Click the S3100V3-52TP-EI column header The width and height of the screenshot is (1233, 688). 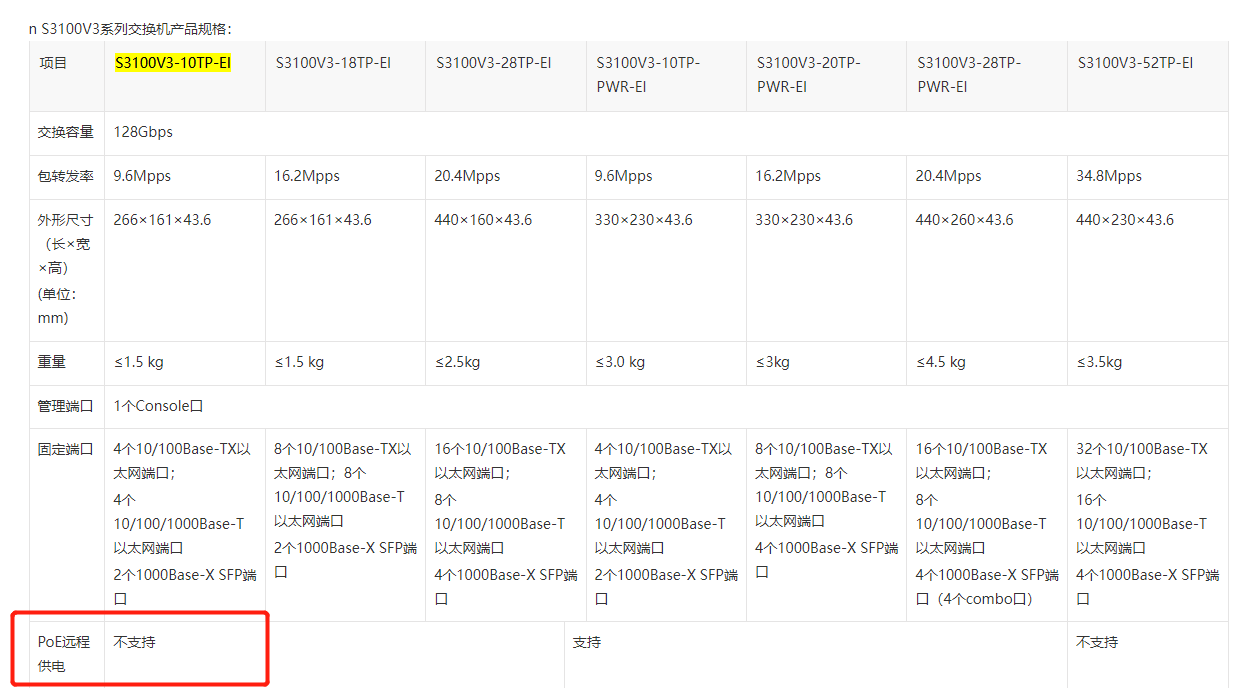point(1135,63)
